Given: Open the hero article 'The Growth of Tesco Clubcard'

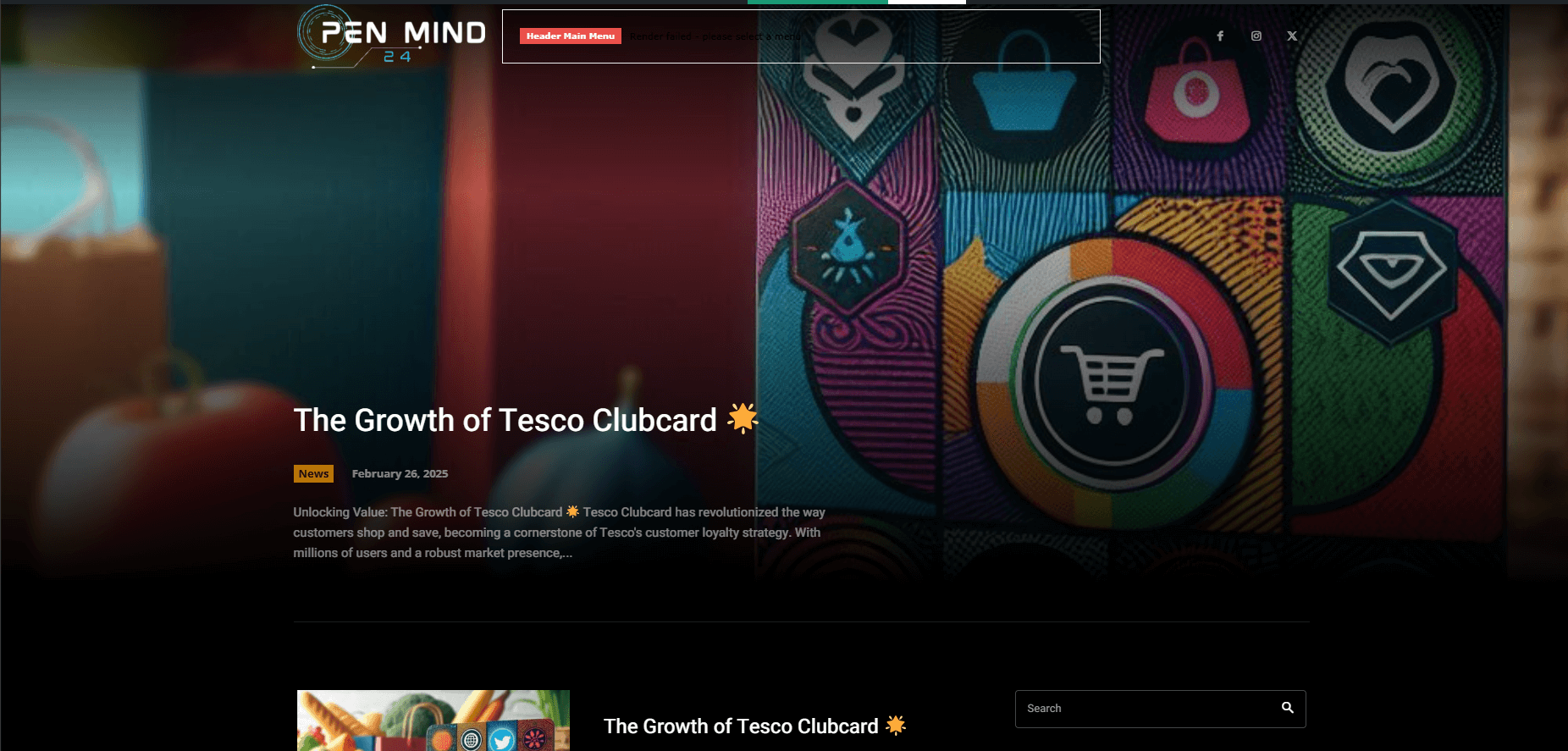Looking at the screenshot, I should coord(505,420).
